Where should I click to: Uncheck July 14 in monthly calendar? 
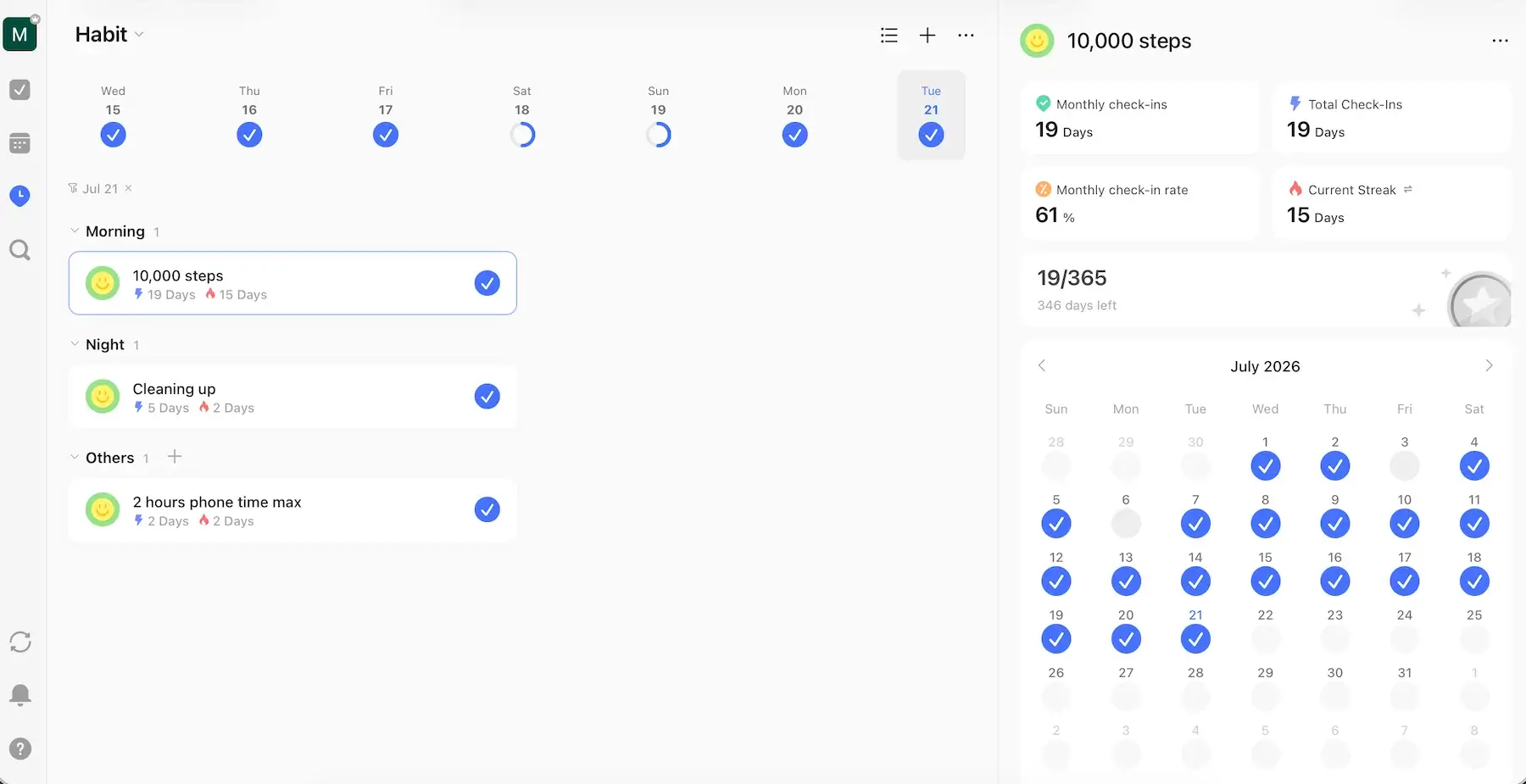[x=1195, y=581]
